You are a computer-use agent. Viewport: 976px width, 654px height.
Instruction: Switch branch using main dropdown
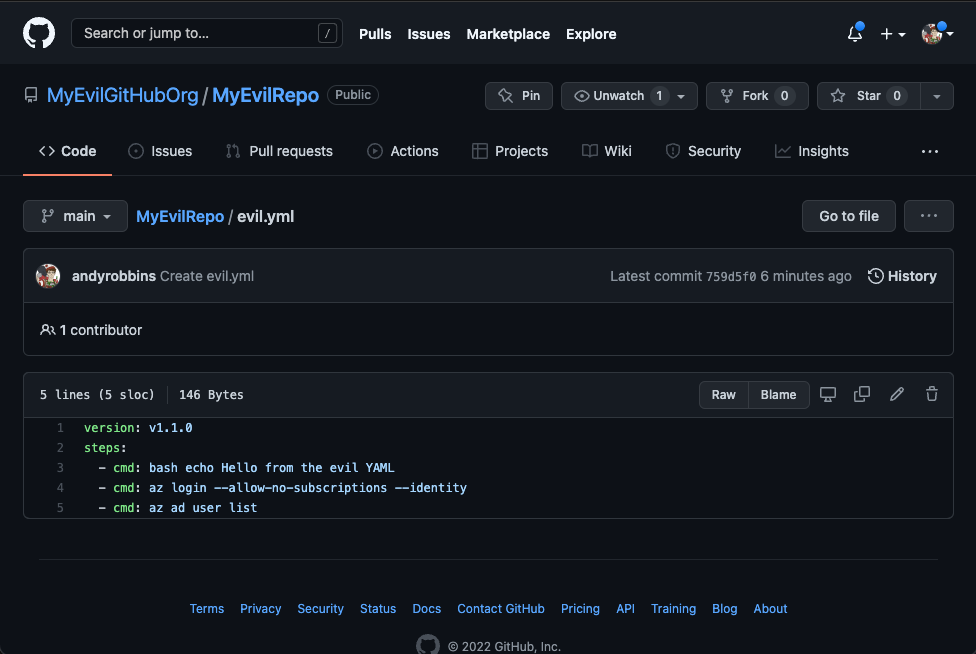tap(75, 216)
